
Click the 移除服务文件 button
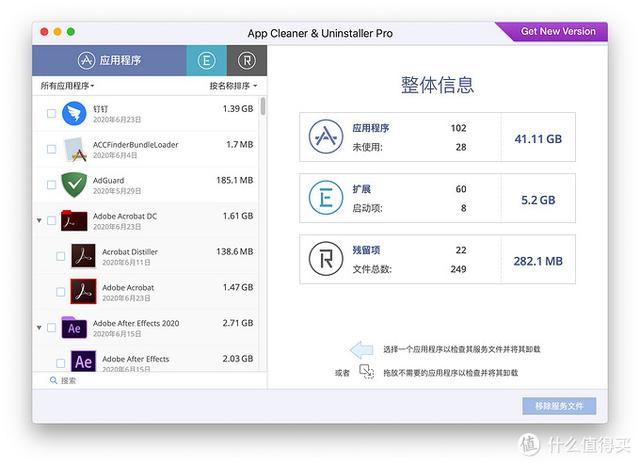[559, 406]
